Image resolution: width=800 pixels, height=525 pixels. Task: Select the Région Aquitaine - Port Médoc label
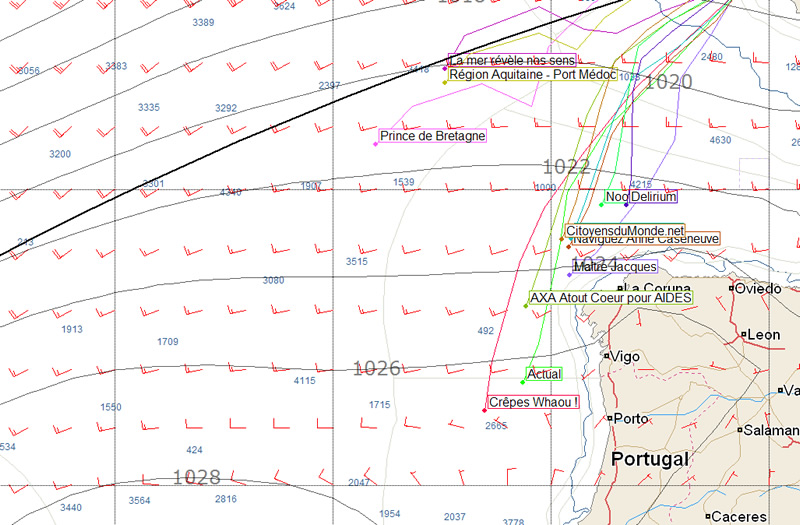[532, 74]
